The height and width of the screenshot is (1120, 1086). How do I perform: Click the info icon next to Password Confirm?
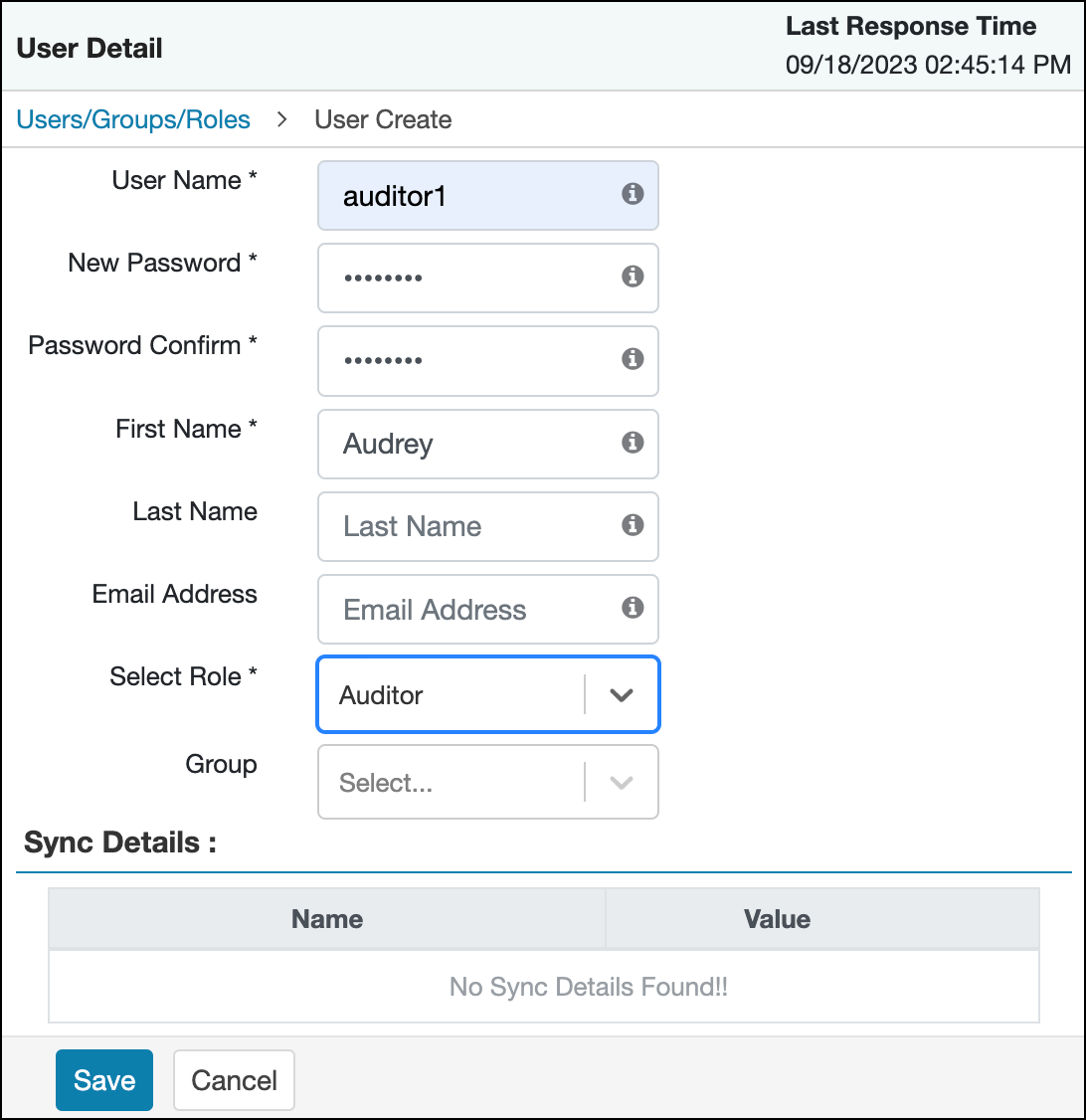click(x=633, y=361)
